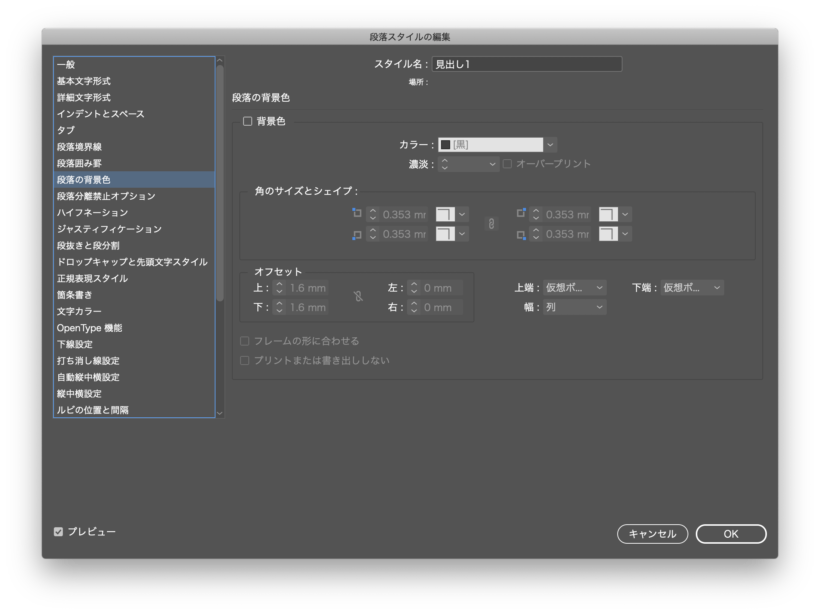This screenshot has width=820, height=614.
Task: Click the bottom-right corner icon
Action: pos(520,234)
